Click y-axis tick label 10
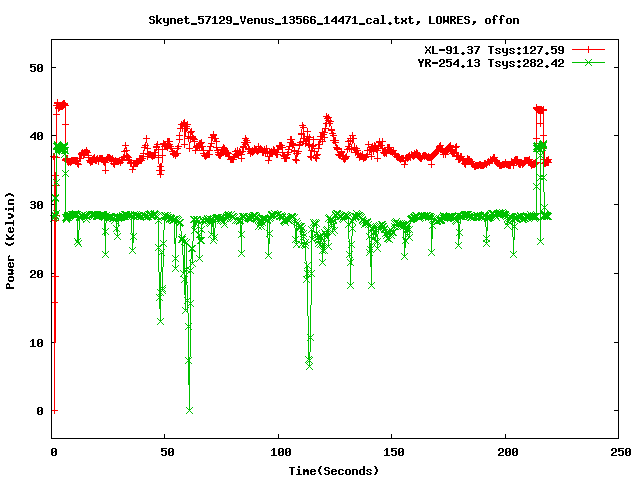 [x=36, y=343]
